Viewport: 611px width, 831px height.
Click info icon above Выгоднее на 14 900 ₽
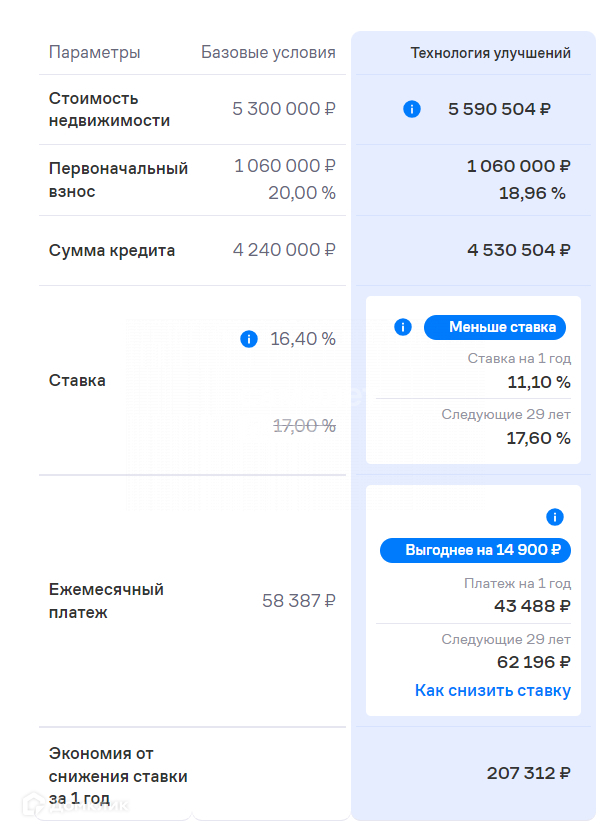point(555,517)
